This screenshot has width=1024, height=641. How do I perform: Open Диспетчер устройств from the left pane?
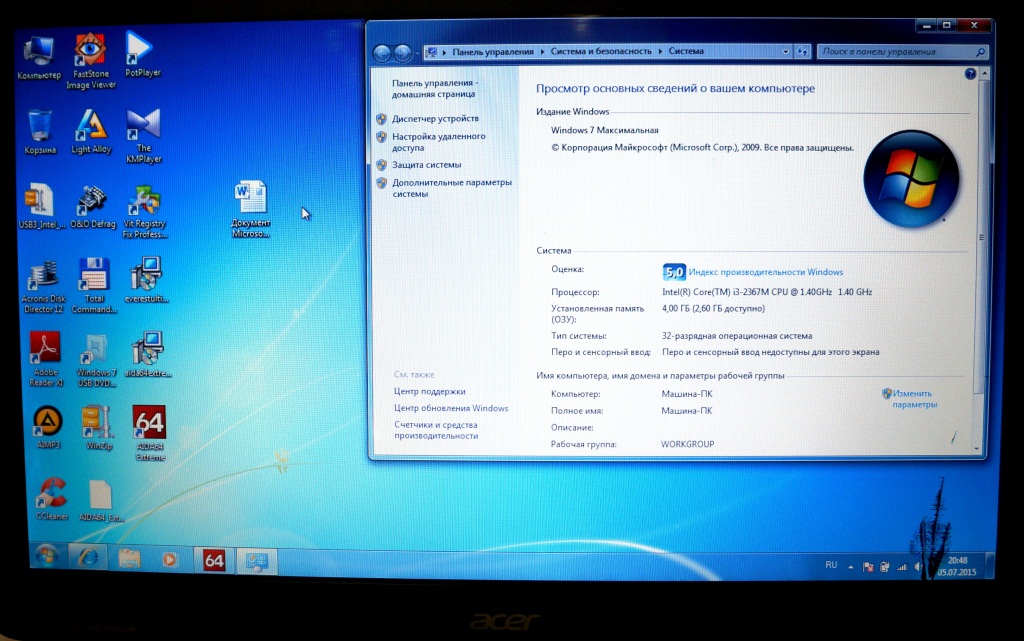(x=436, y=119)
